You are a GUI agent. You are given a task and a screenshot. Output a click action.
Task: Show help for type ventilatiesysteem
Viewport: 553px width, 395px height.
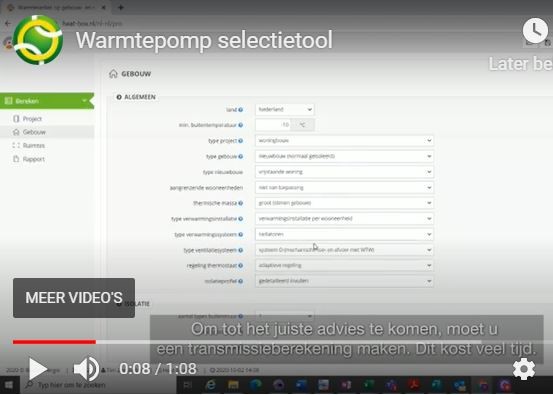[x=241, y=250]
